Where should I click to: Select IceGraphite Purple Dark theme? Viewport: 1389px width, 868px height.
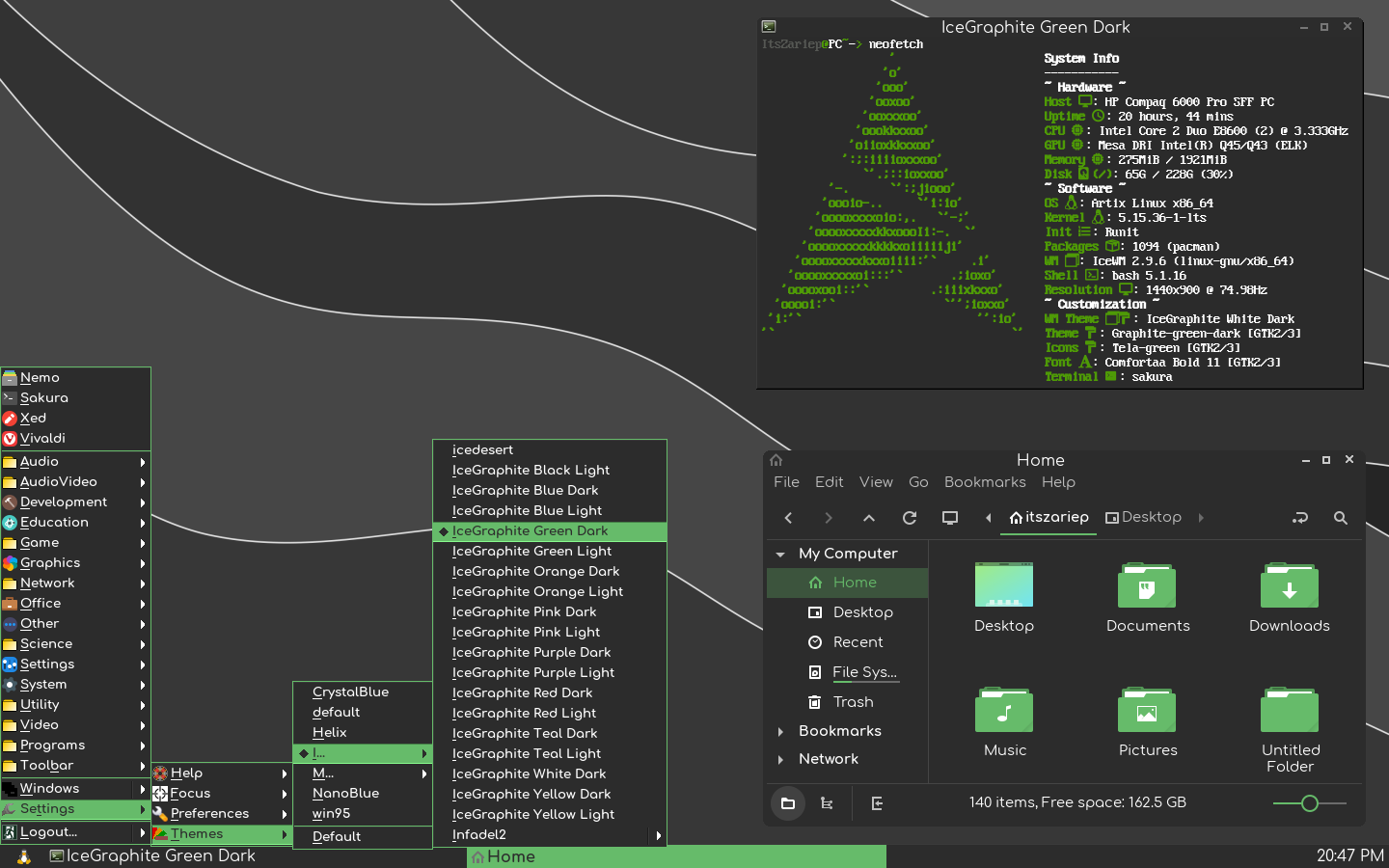click(550, 653)
